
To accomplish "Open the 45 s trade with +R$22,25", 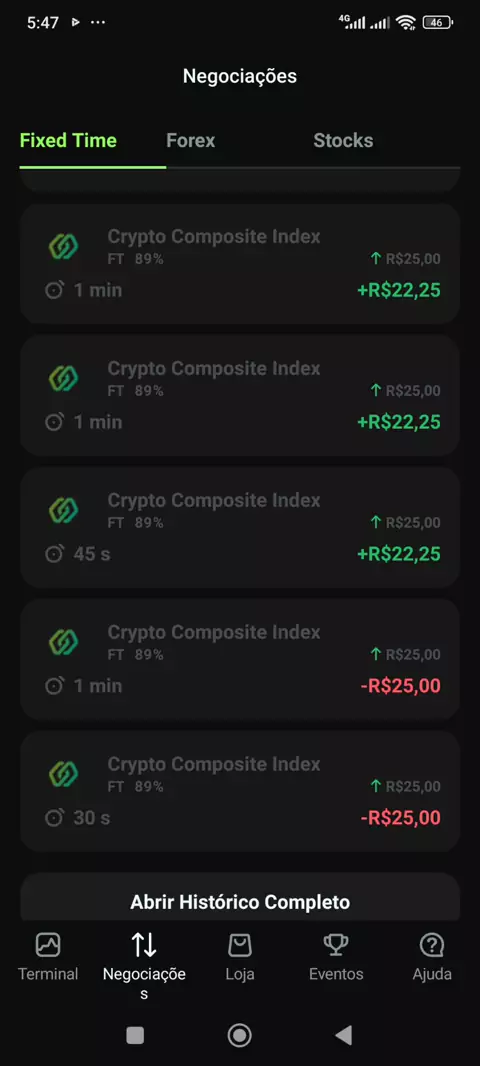I will (240, 528).
